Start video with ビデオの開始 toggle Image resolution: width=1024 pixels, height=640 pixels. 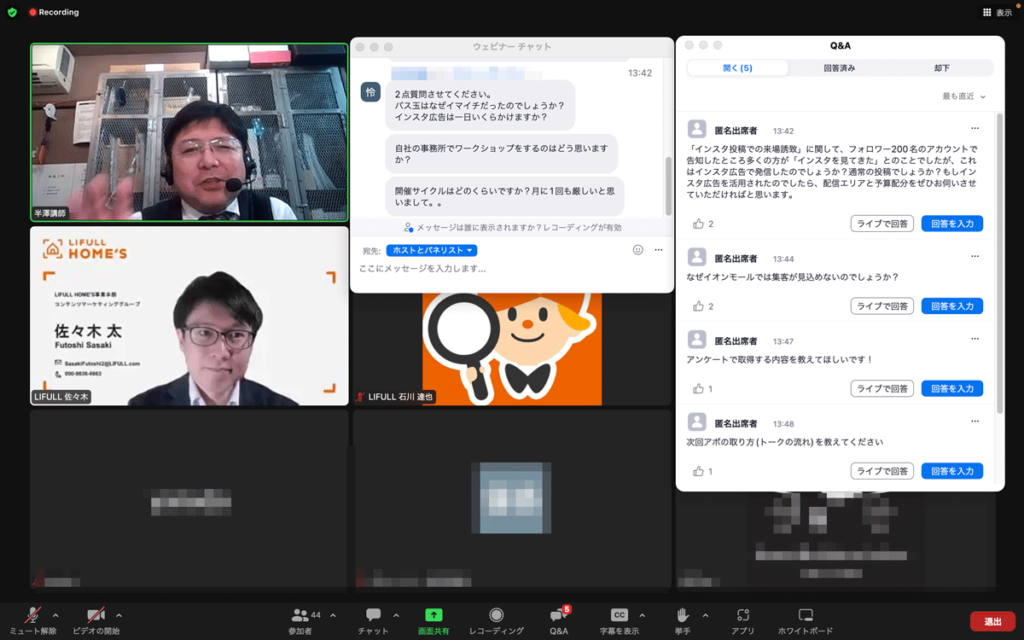[x=96, y=614]
